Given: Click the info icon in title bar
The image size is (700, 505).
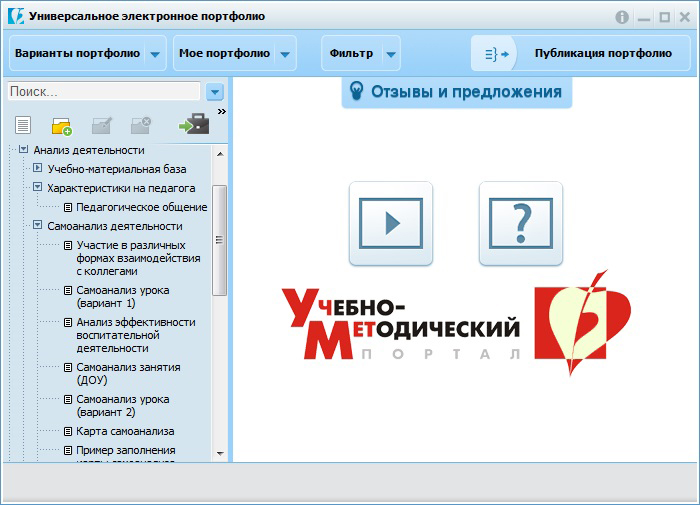Looking at the screenshot, I should (622, 17).
